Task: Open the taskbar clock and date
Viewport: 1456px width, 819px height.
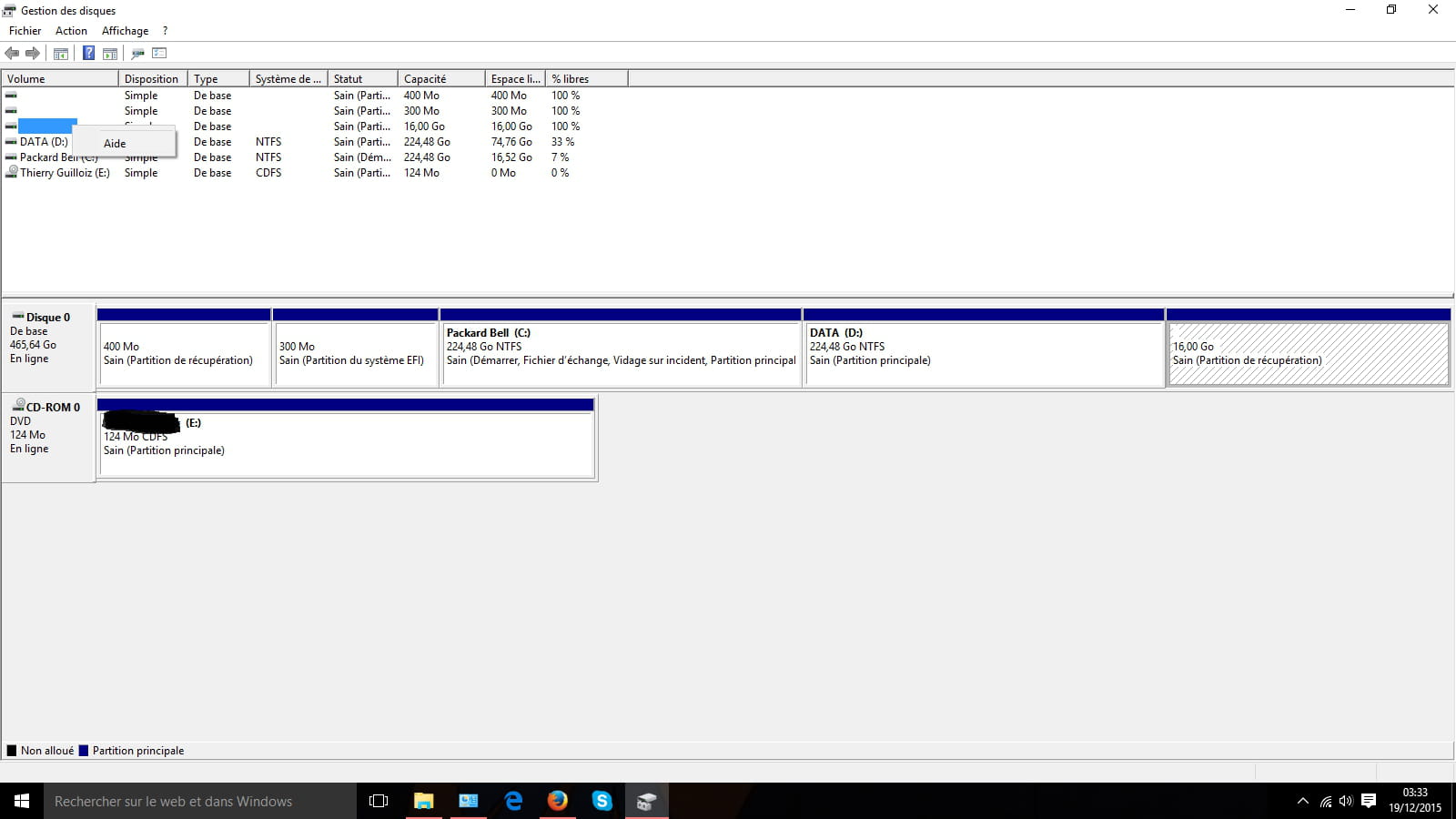Action: point(1415,801)
